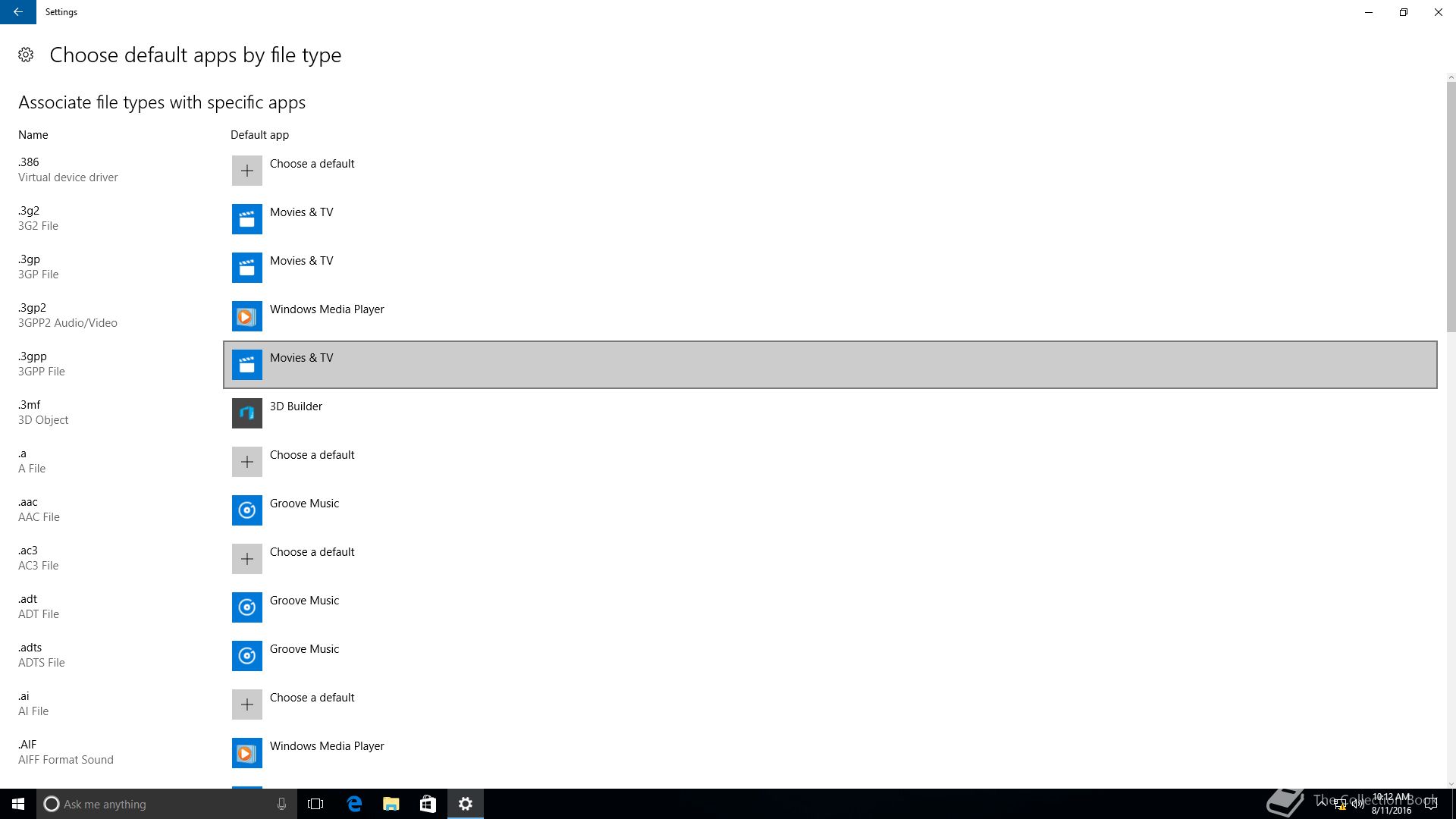Click the AC3 File description
The height and width of the screenshot is (819, 1456).
pyautogui.click(x=38, y=566)
